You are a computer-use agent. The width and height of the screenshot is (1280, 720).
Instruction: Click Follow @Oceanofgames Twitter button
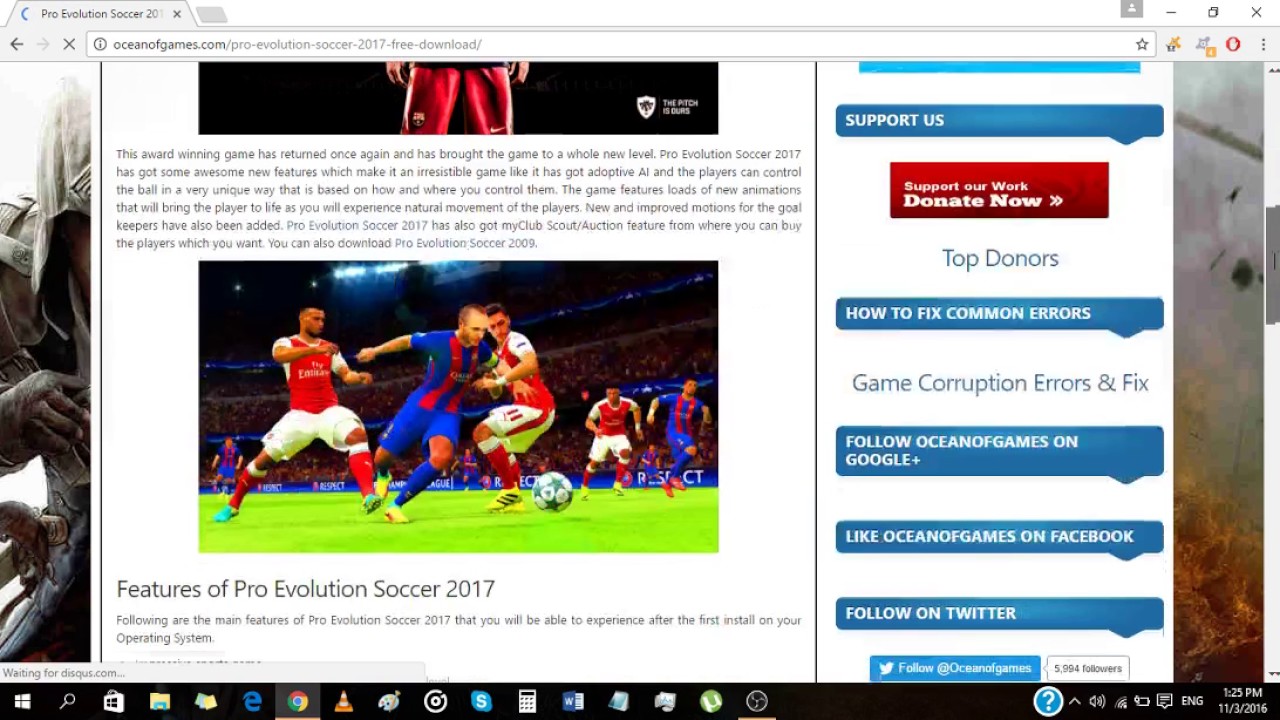click(955, 668)
